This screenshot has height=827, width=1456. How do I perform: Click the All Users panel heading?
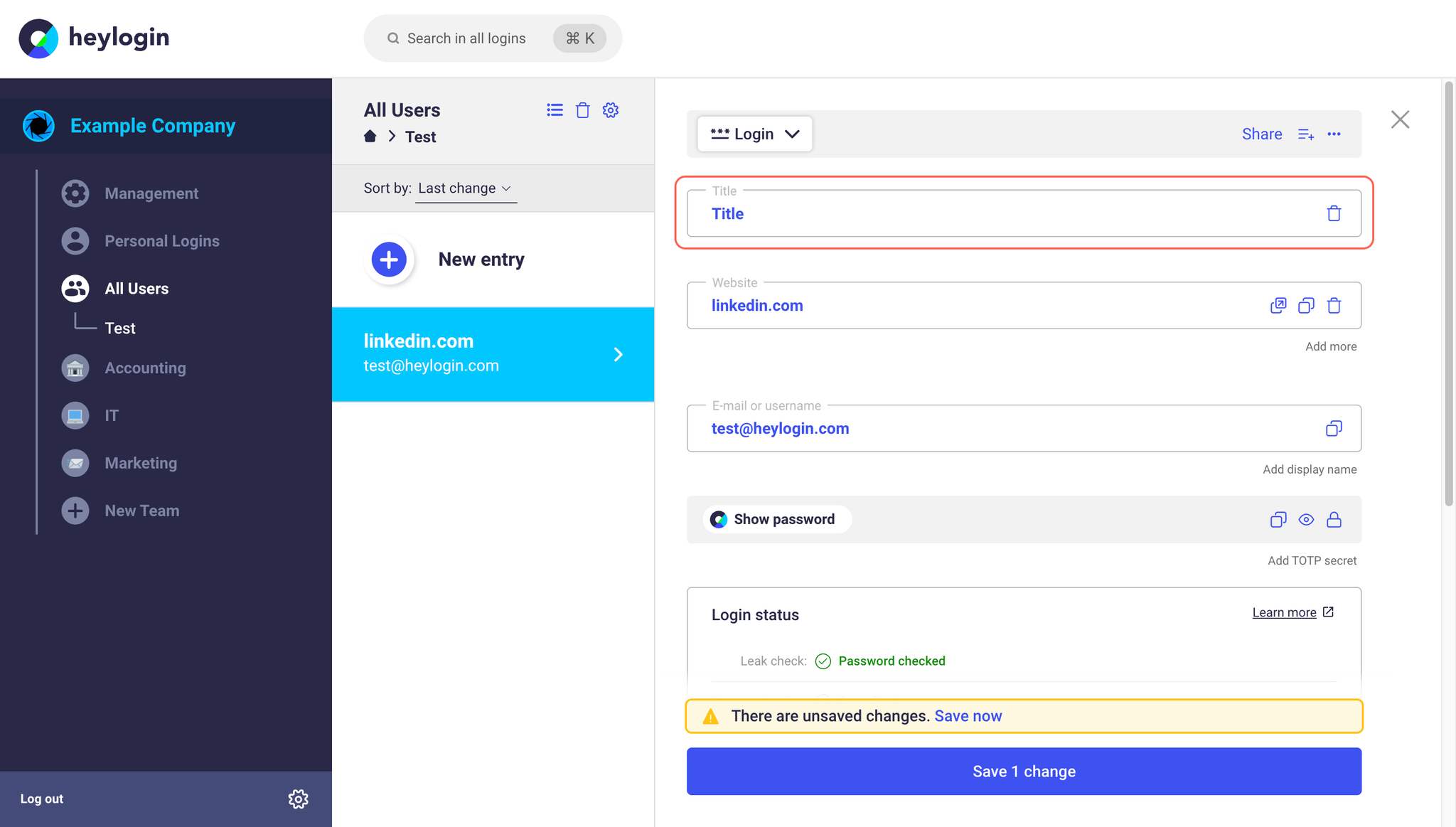tap(402, 110)
